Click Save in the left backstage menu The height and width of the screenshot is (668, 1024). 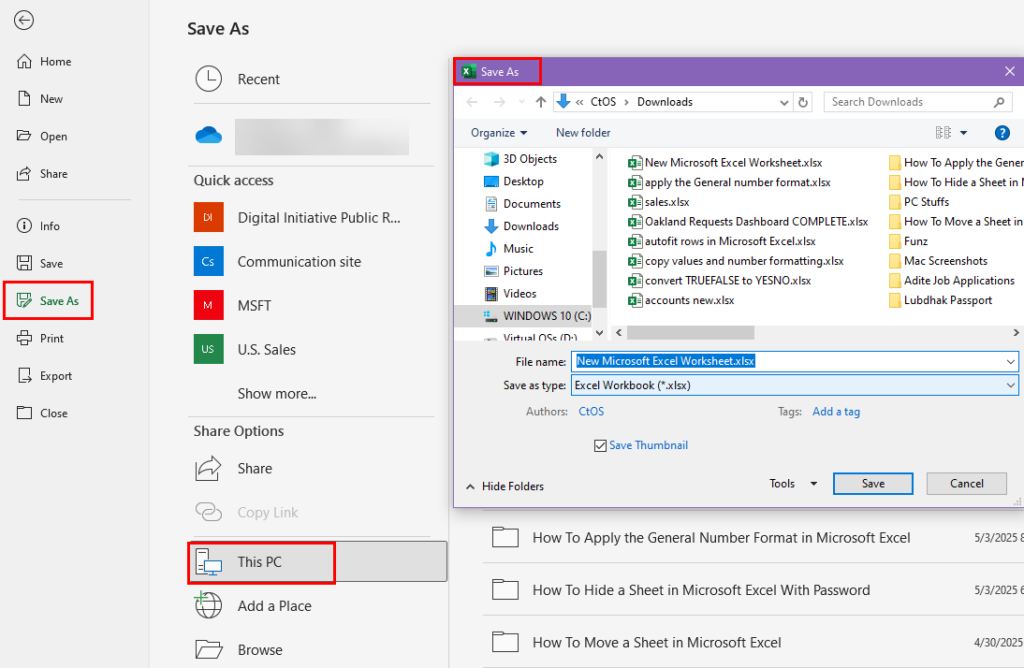(x=40, y=263)
